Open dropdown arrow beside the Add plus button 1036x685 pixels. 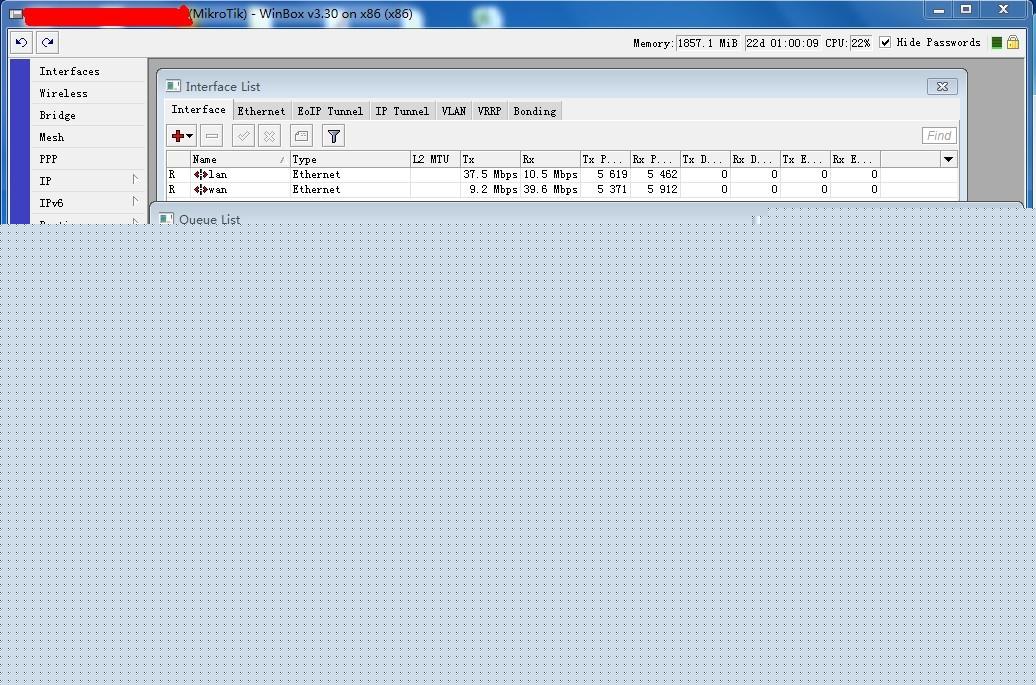coord(190,136)
